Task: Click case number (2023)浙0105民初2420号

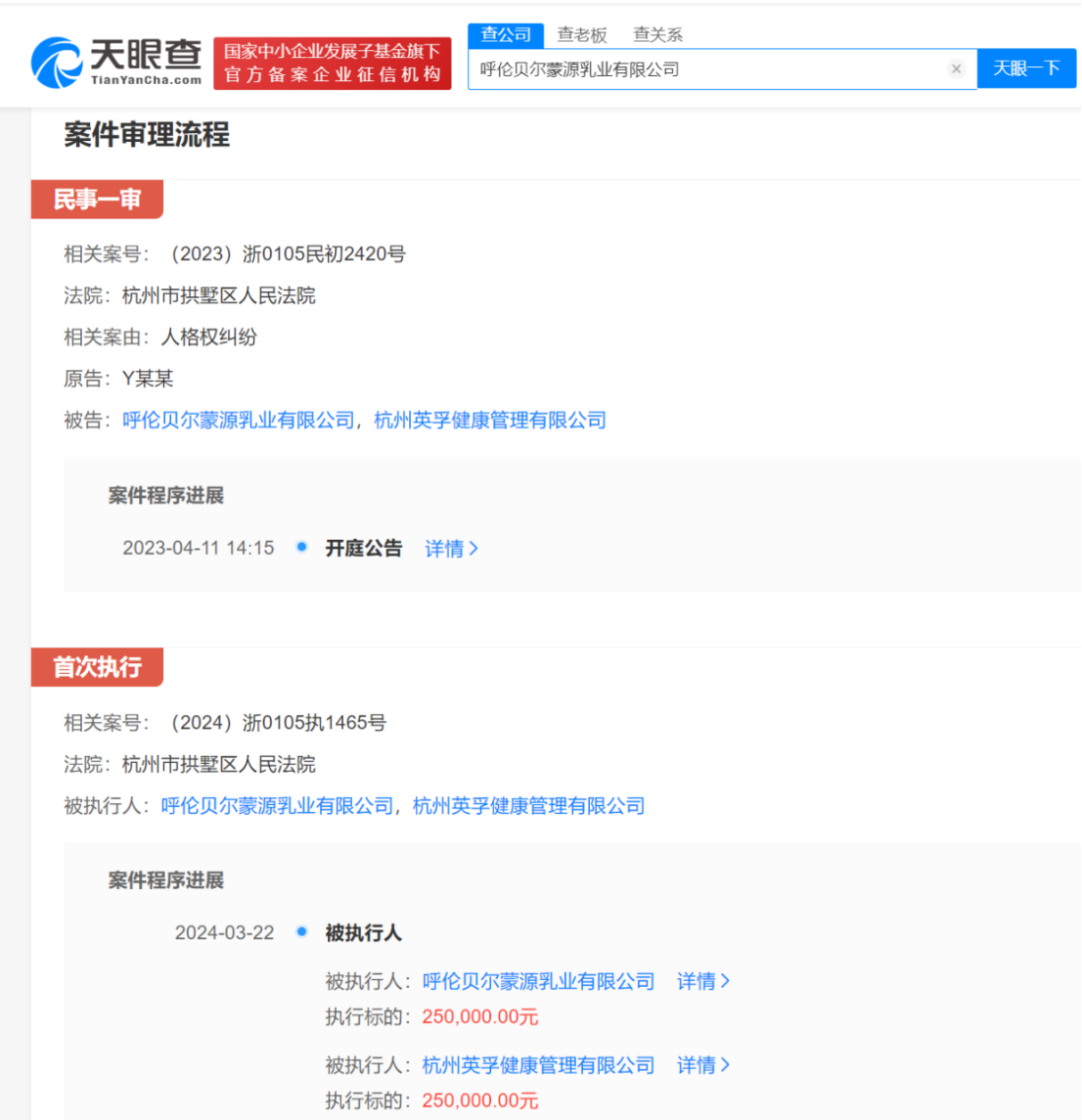Action: click(285, 254)
